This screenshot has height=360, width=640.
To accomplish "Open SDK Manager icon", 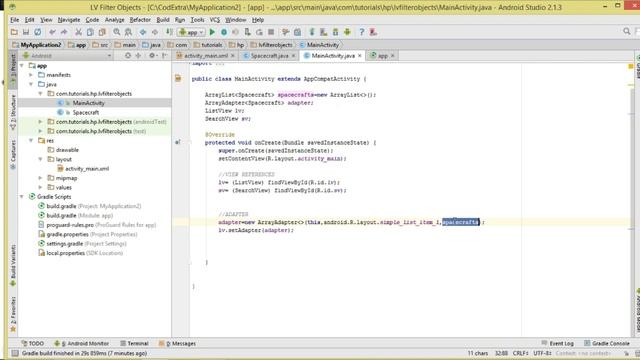I will coord(335,32).
